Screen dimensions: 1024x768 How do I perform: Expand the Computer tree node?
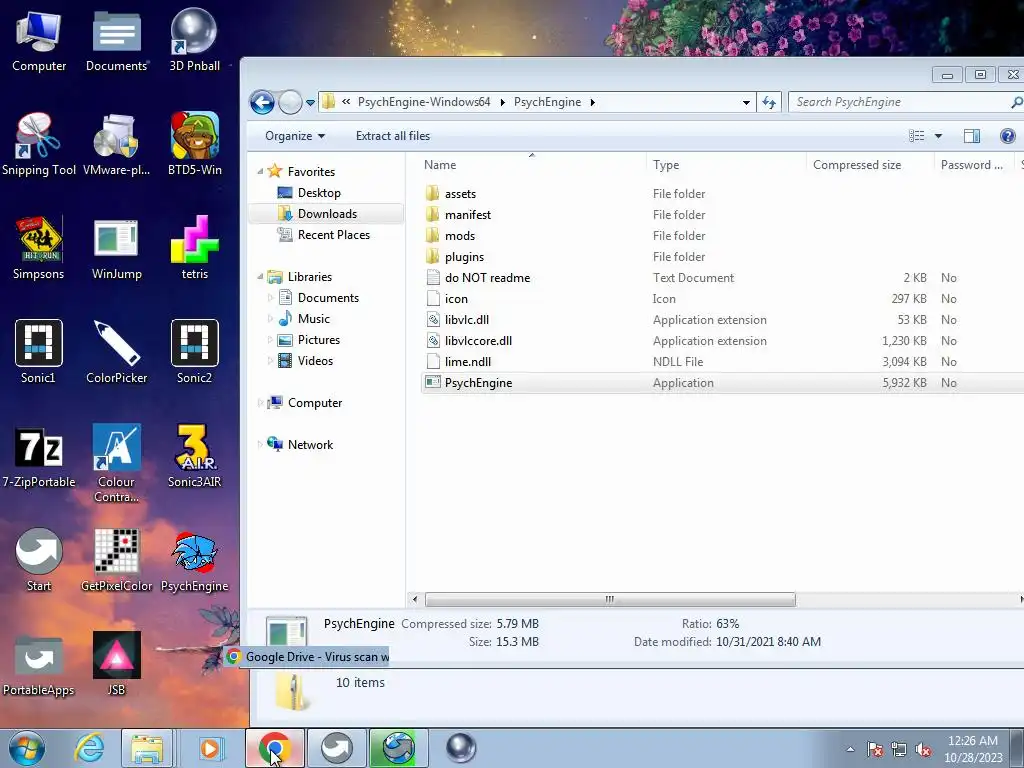[x=261, y=403]
